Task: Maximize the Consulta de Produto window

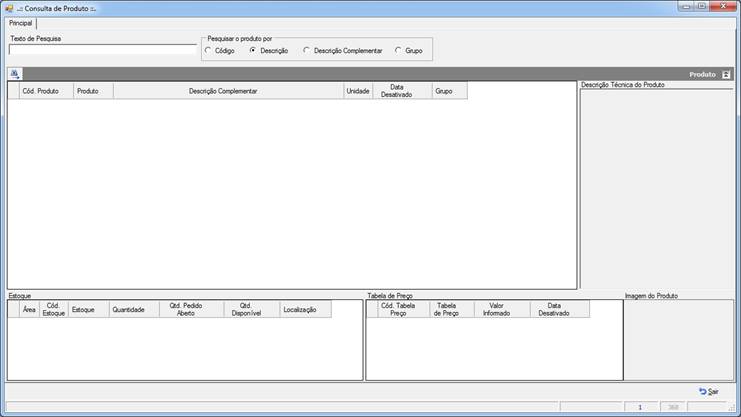Action: [x=702, y=6]
